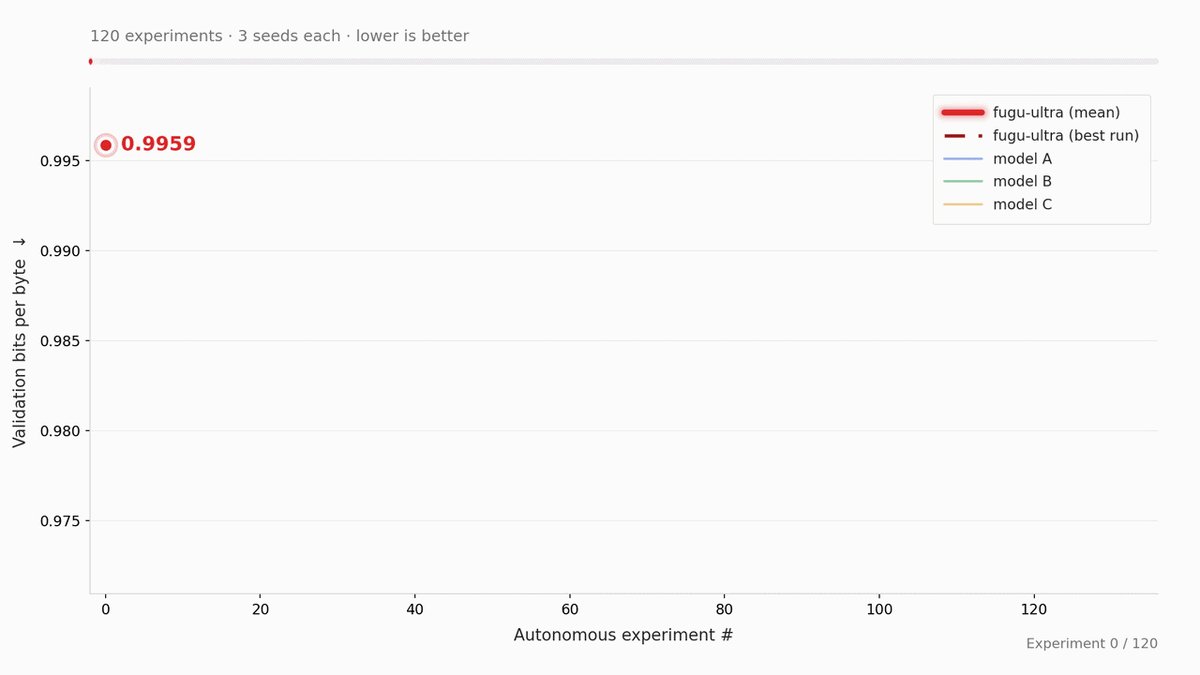This screenshot has width=1200, height=675.
Task: Click the 0.9959 value label
Action: [x=158, y=144]
